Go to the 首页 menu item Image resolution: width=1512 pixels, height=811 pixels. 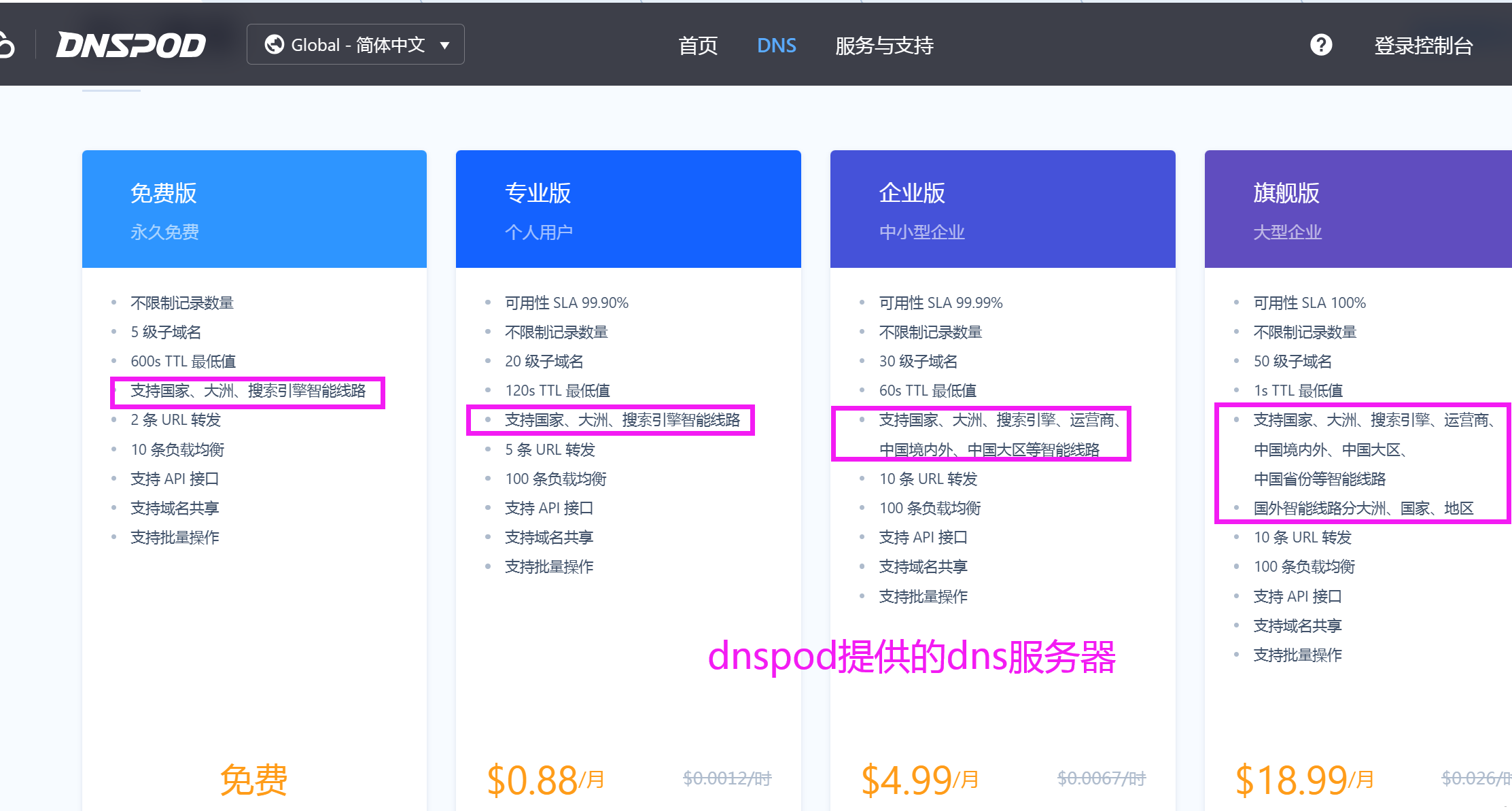click(697, 46)
